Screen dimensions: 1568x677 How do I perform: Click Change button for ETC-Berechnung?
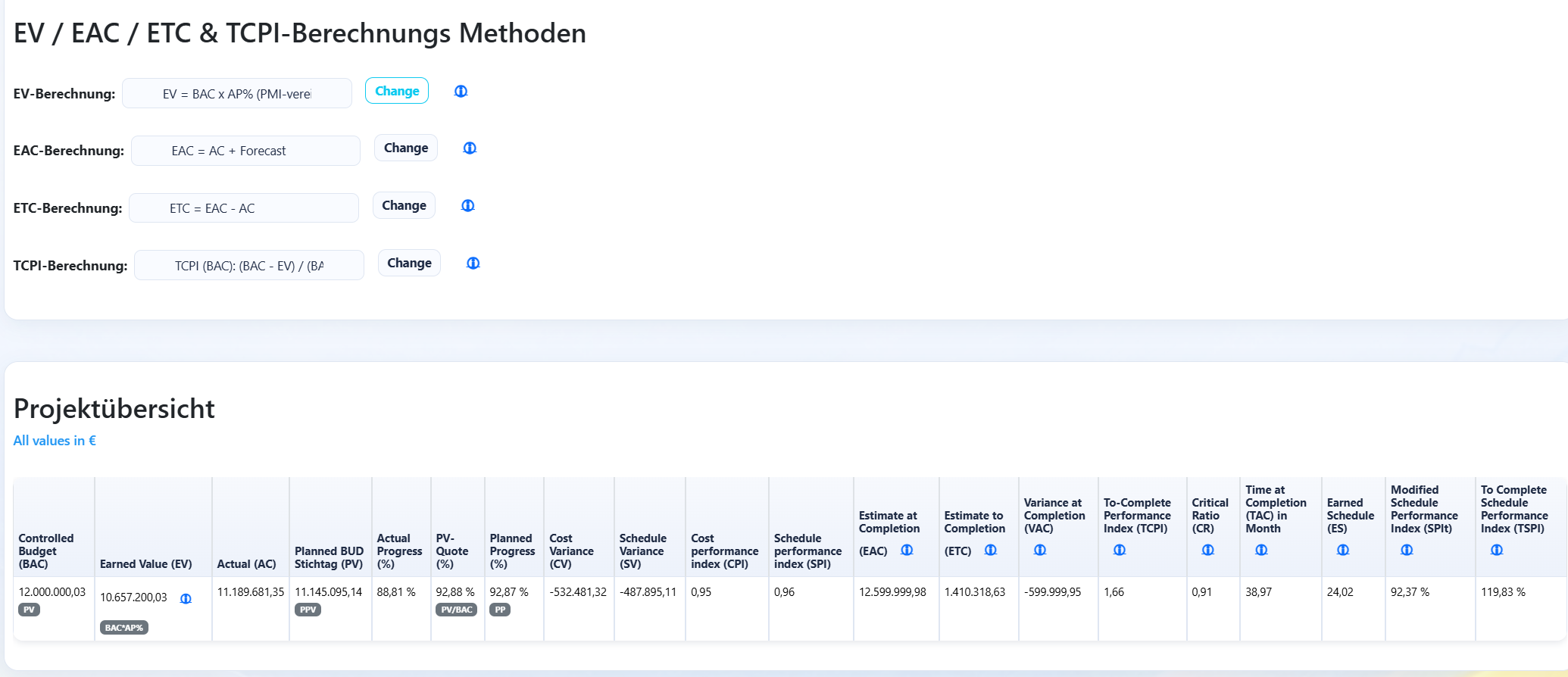[404, 205]
